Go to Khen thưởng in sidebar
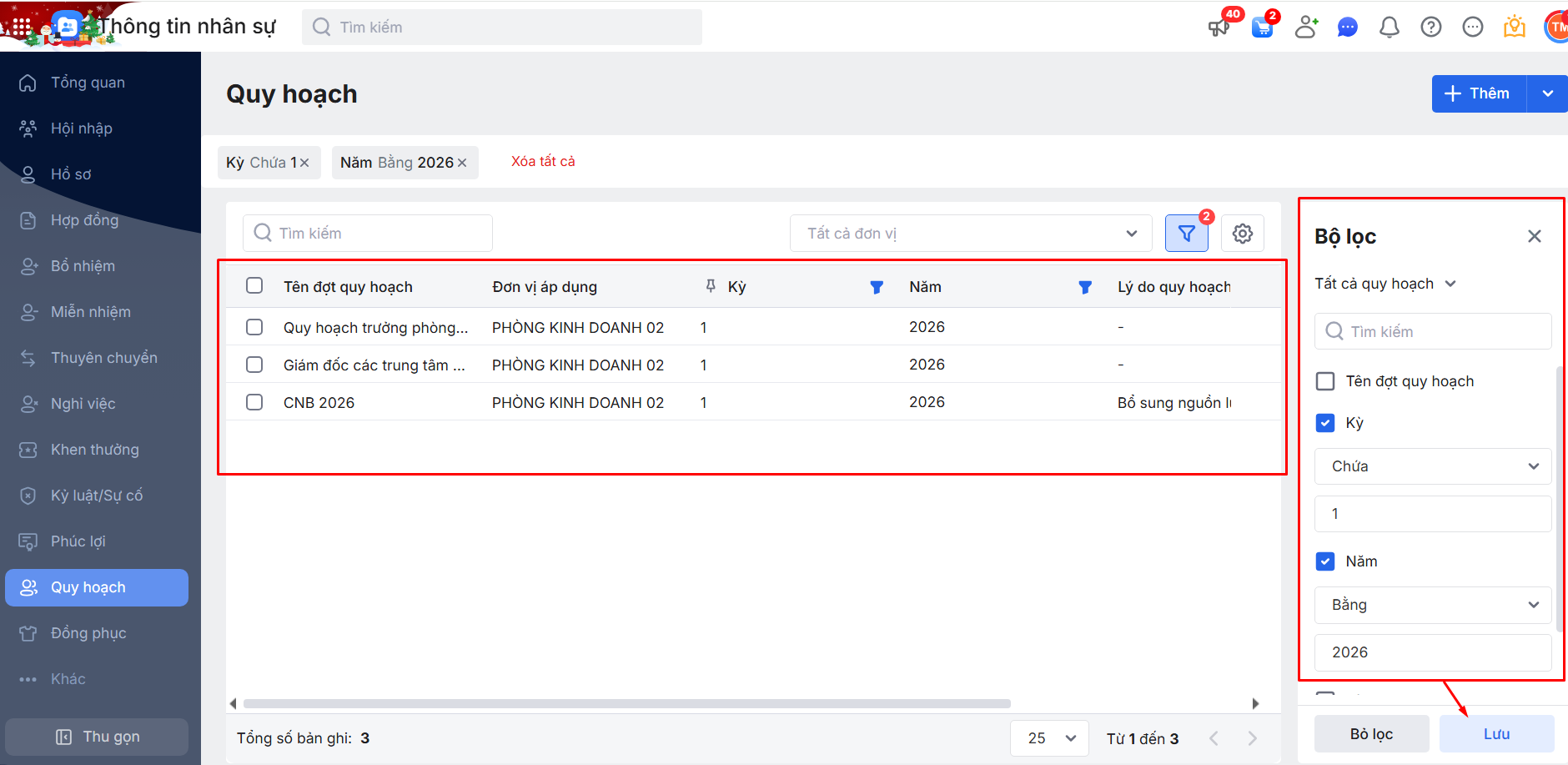 (x=94, y=450)
